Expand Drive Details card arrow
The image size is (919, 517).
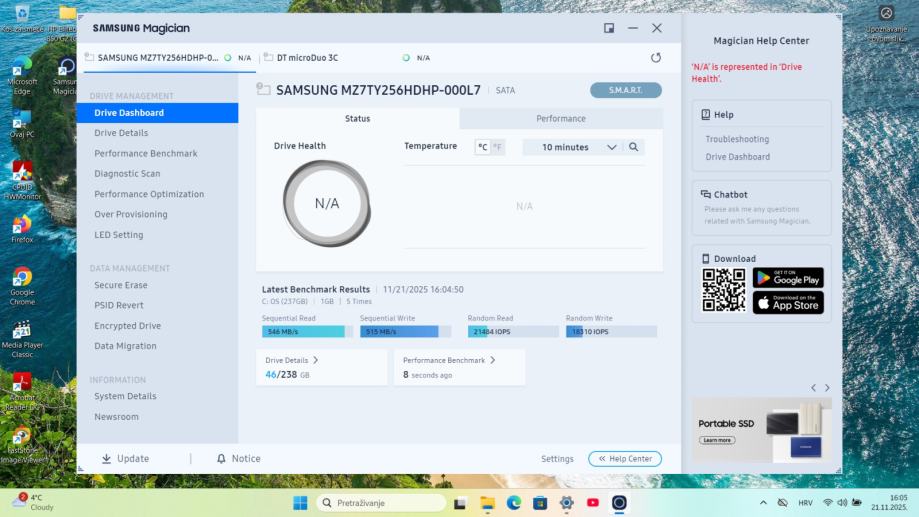click(x=315, y=360)
